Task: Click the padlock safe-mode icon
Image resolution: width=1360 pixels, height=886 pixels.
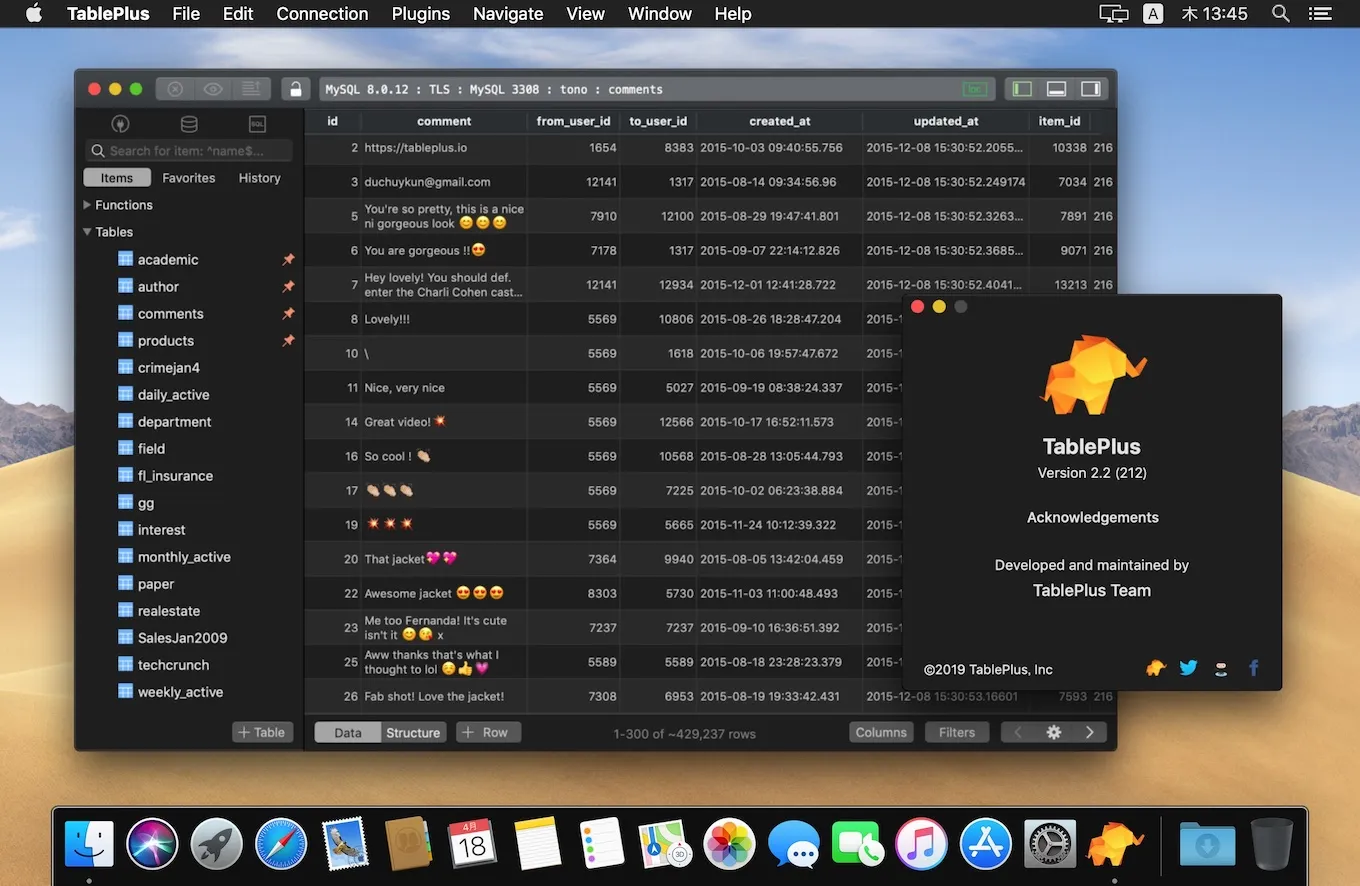Action: [295, 89]
